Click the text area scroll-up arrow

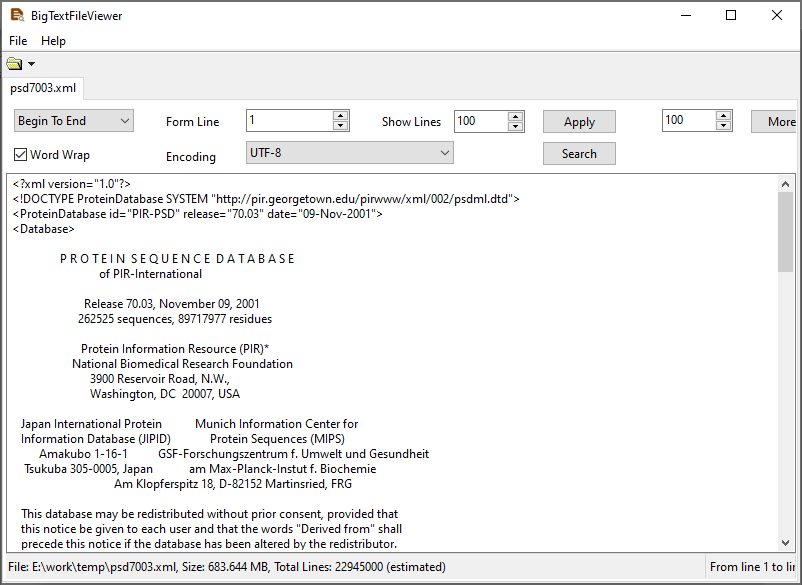tap(786, 184)
